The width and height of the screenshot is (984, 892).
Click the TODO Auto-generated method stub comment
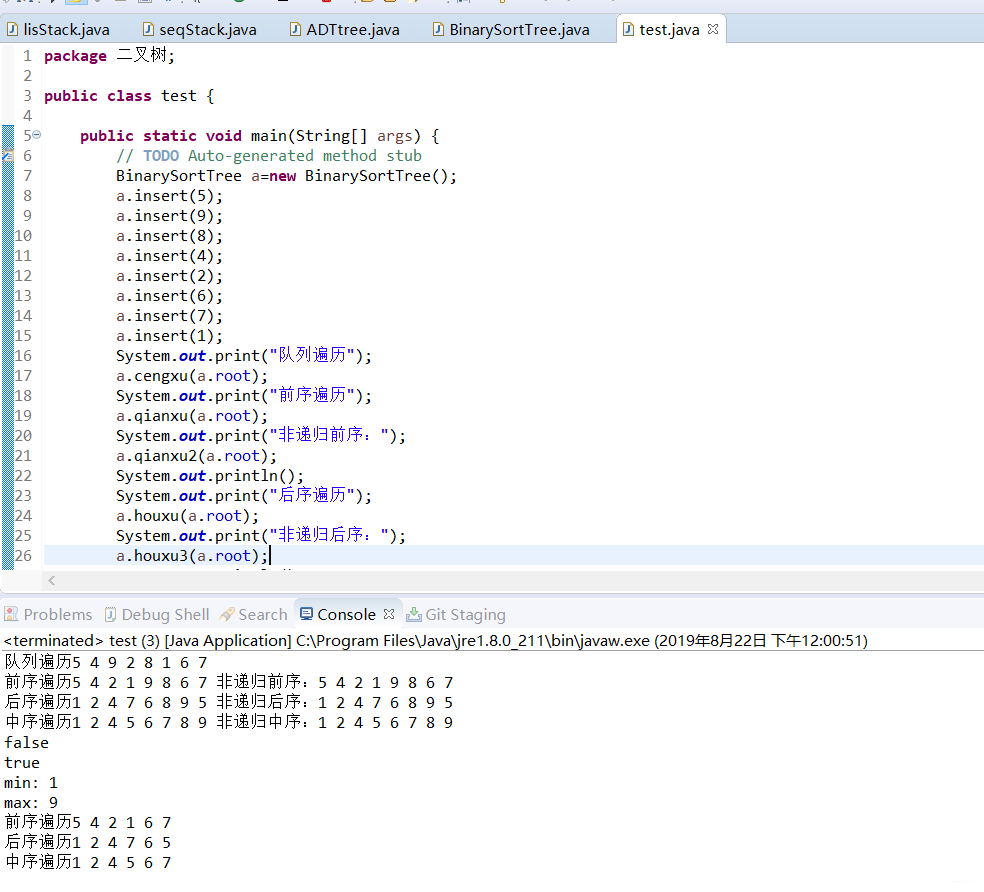pos(269,156)
